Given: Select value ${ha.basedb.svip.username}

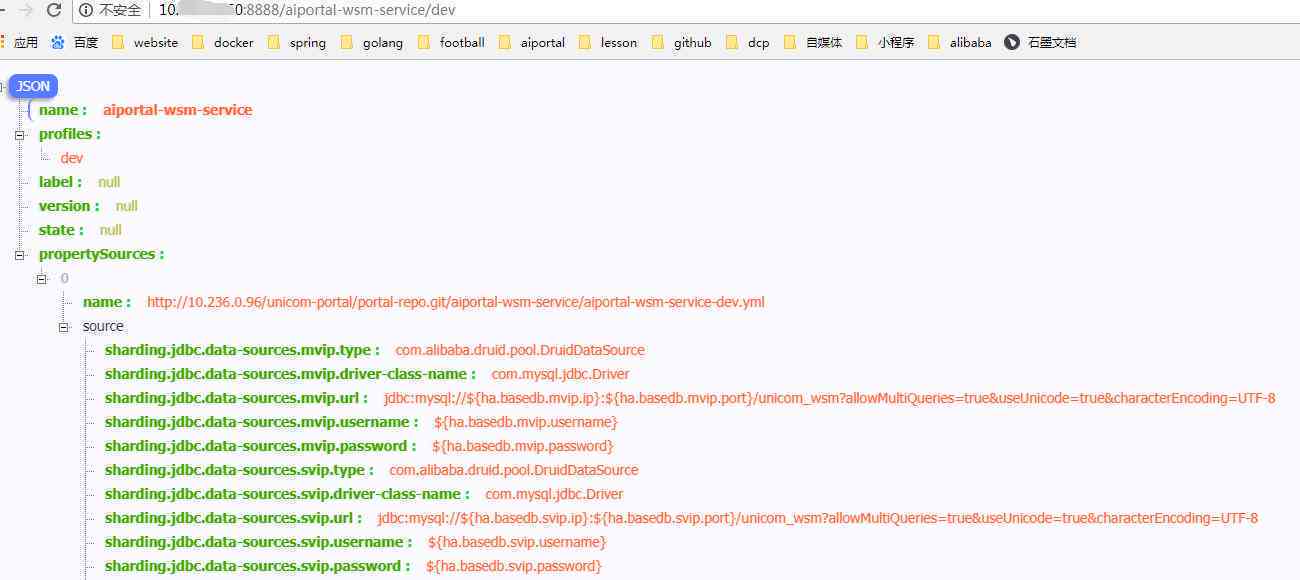Looking at the screenshot, I should click(517, 542).
